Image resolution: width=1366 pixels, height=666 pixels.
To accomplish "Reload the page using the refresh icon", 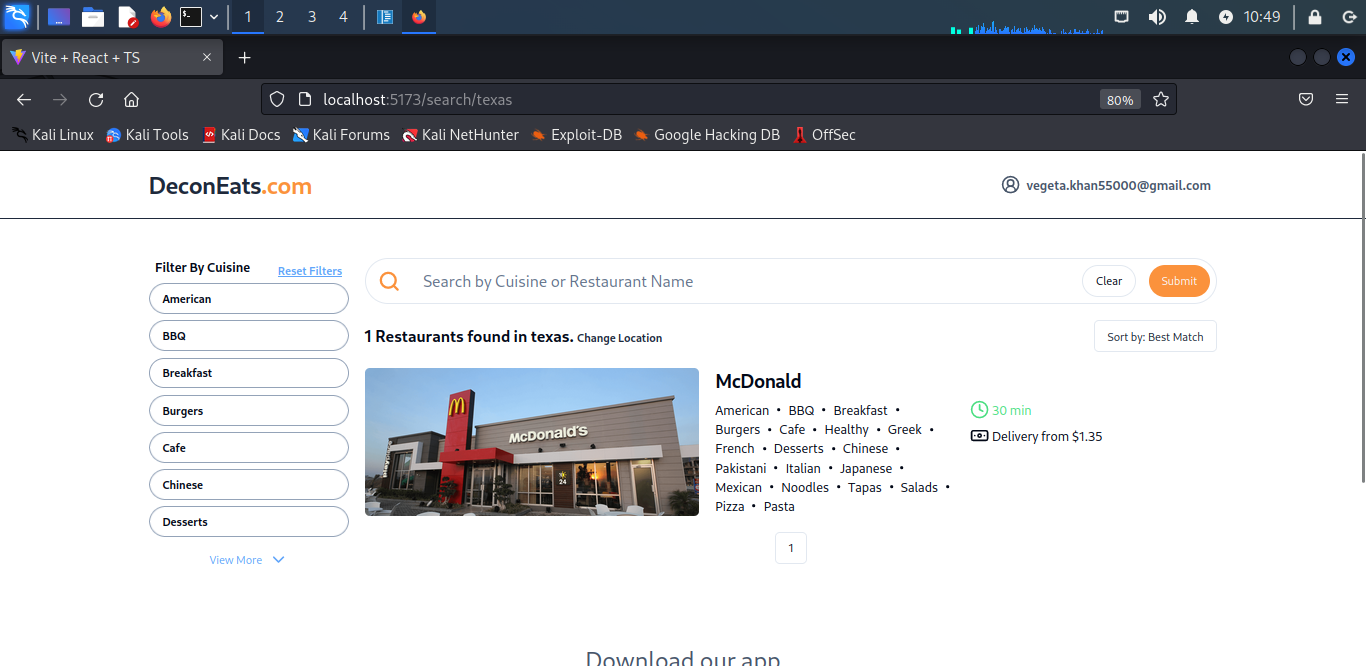I will (95, 99).
